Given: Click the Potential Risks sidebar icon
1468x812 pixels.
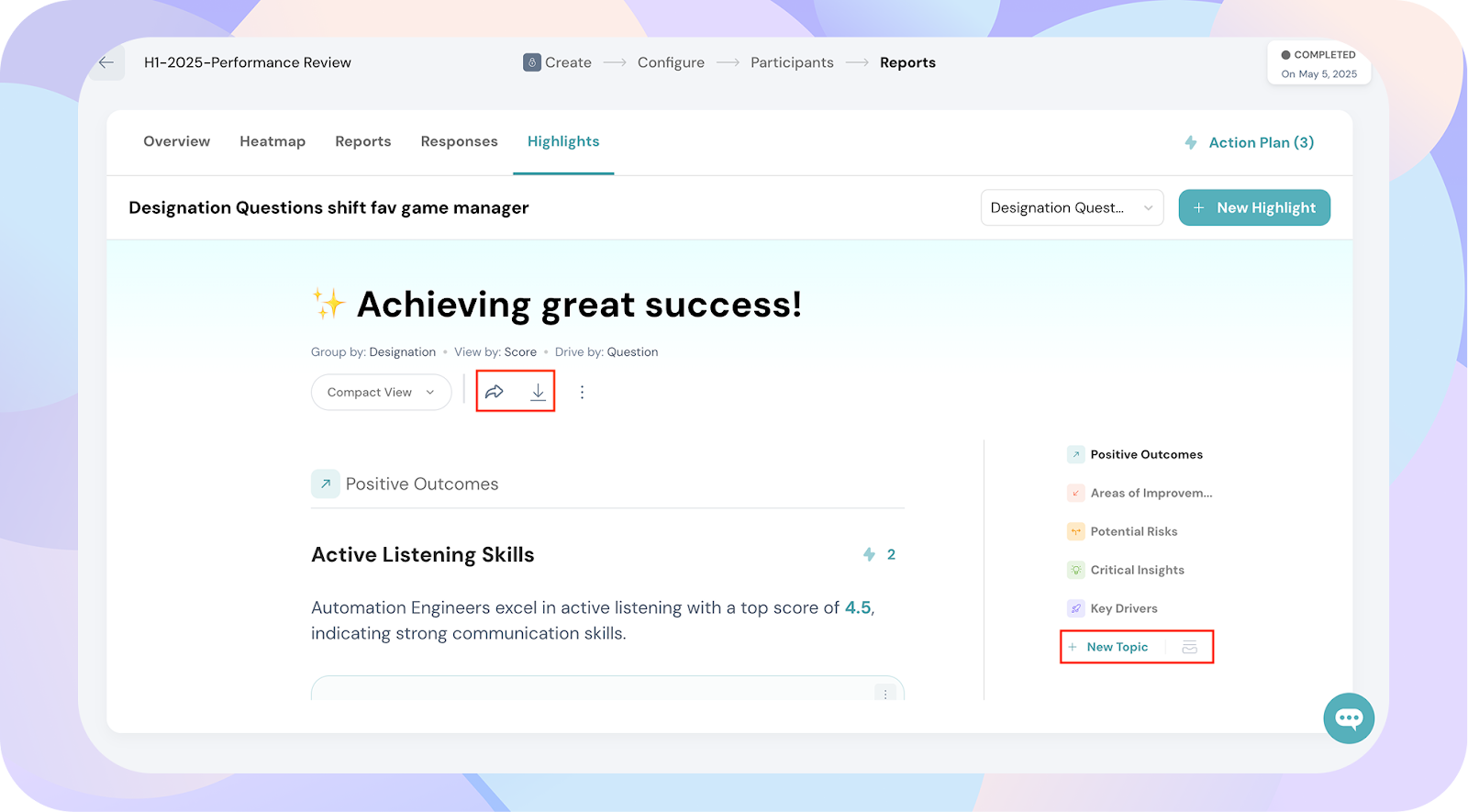Looking at the screenshot, I should tap(1076, 531).
